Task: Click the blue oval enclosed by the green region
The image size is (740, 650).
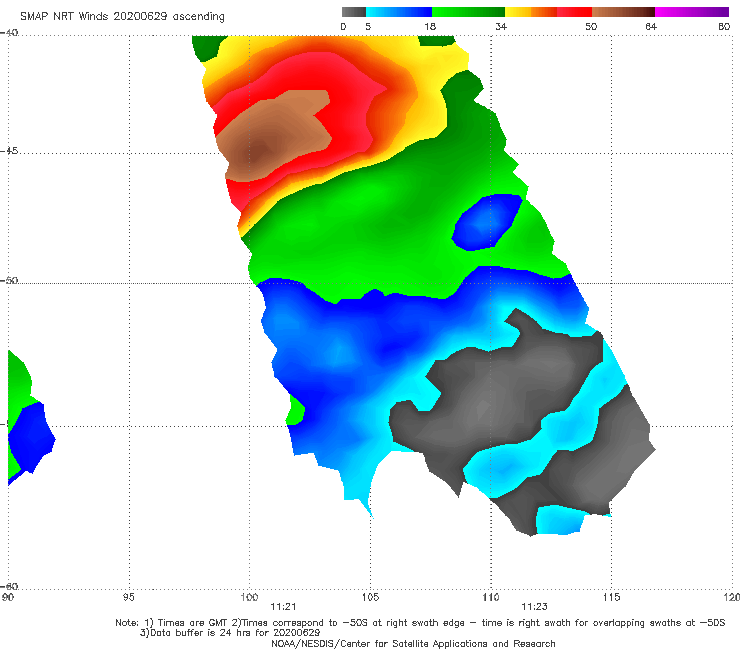Action: (486, 222)
